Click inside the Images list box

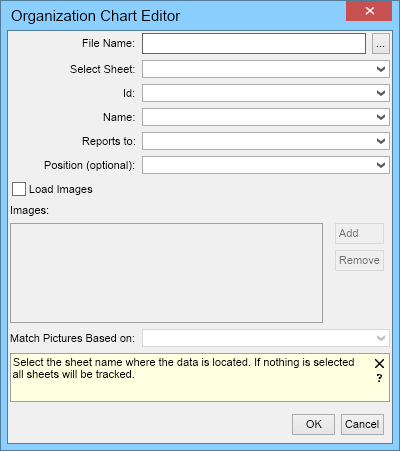(x=166, y=273)
